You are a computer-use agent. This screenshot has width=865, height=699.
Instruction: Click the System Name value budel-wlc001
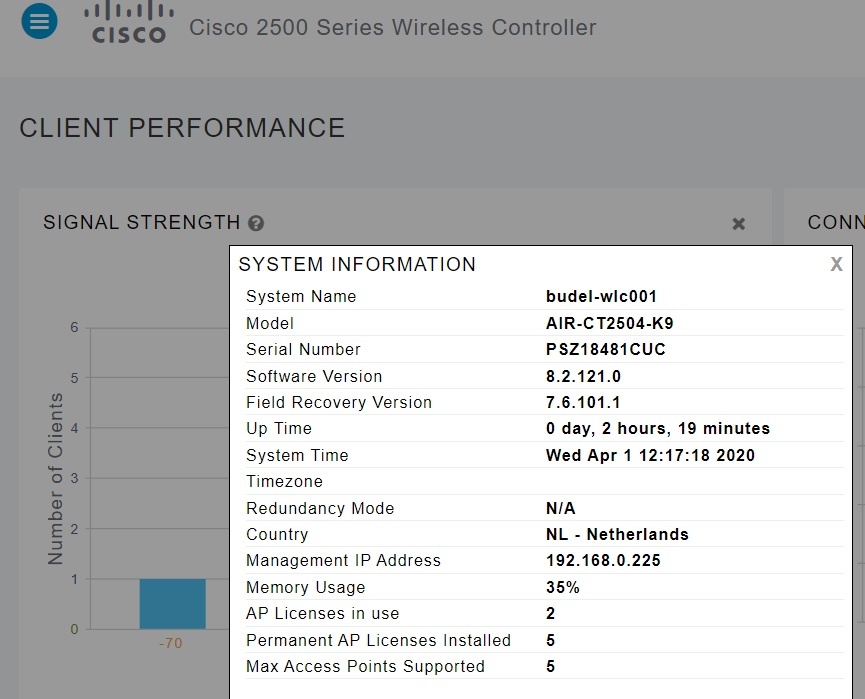[x=601, y=296]
